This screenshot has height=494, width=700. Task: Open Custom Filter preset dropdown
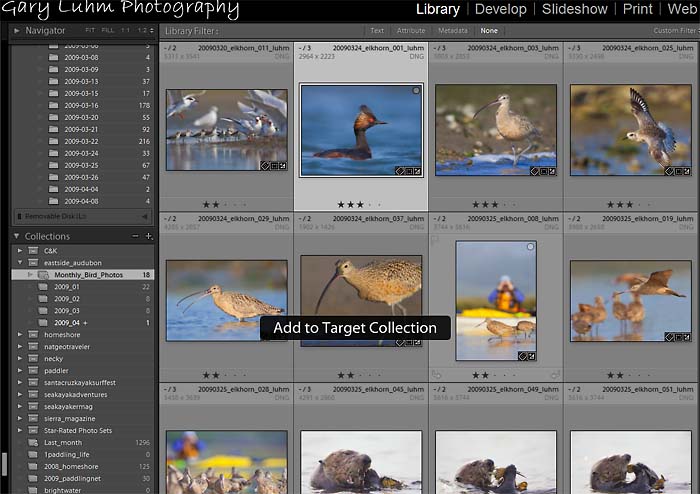[676, 31]
